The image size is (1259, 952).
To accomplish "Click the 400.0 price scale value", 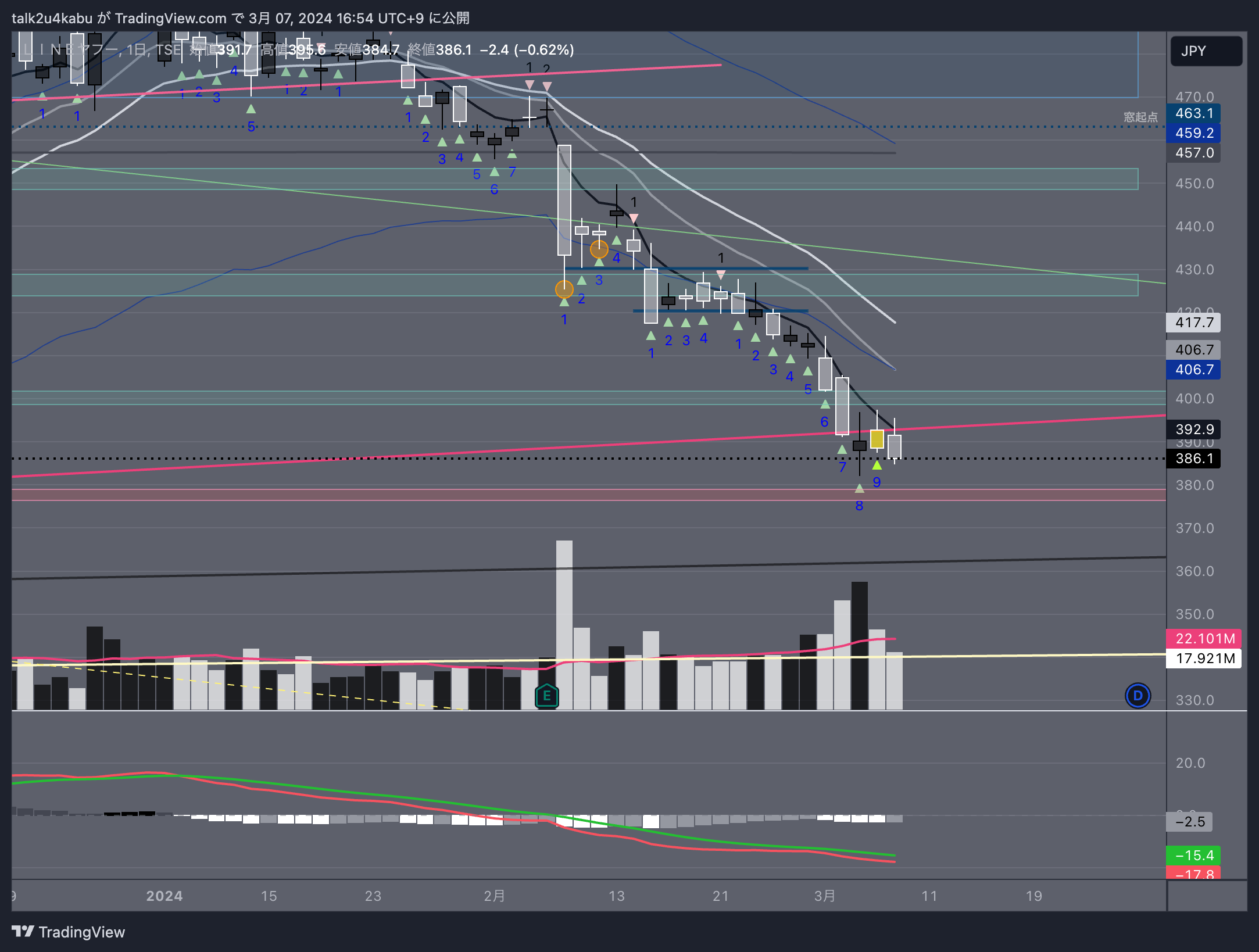I will [1194, 399].
